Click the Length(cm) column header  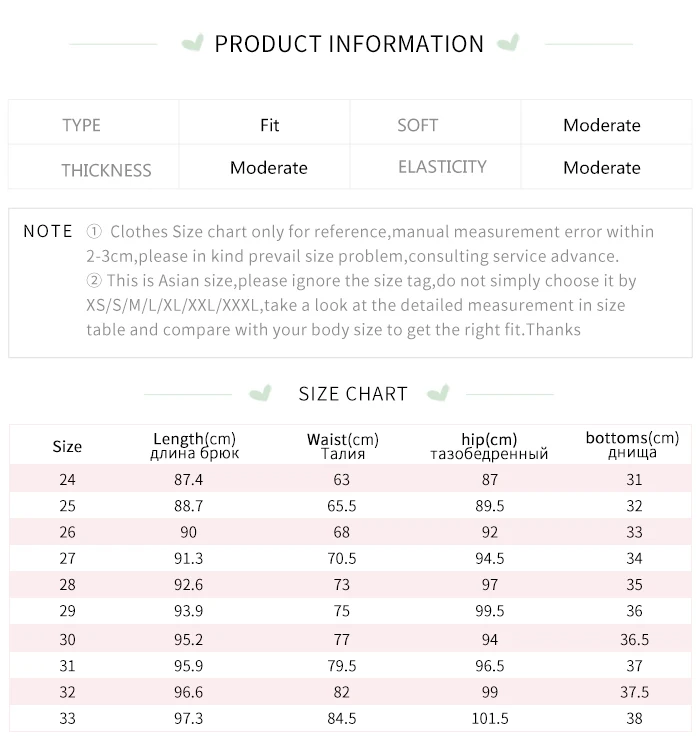tap(194, 445)
